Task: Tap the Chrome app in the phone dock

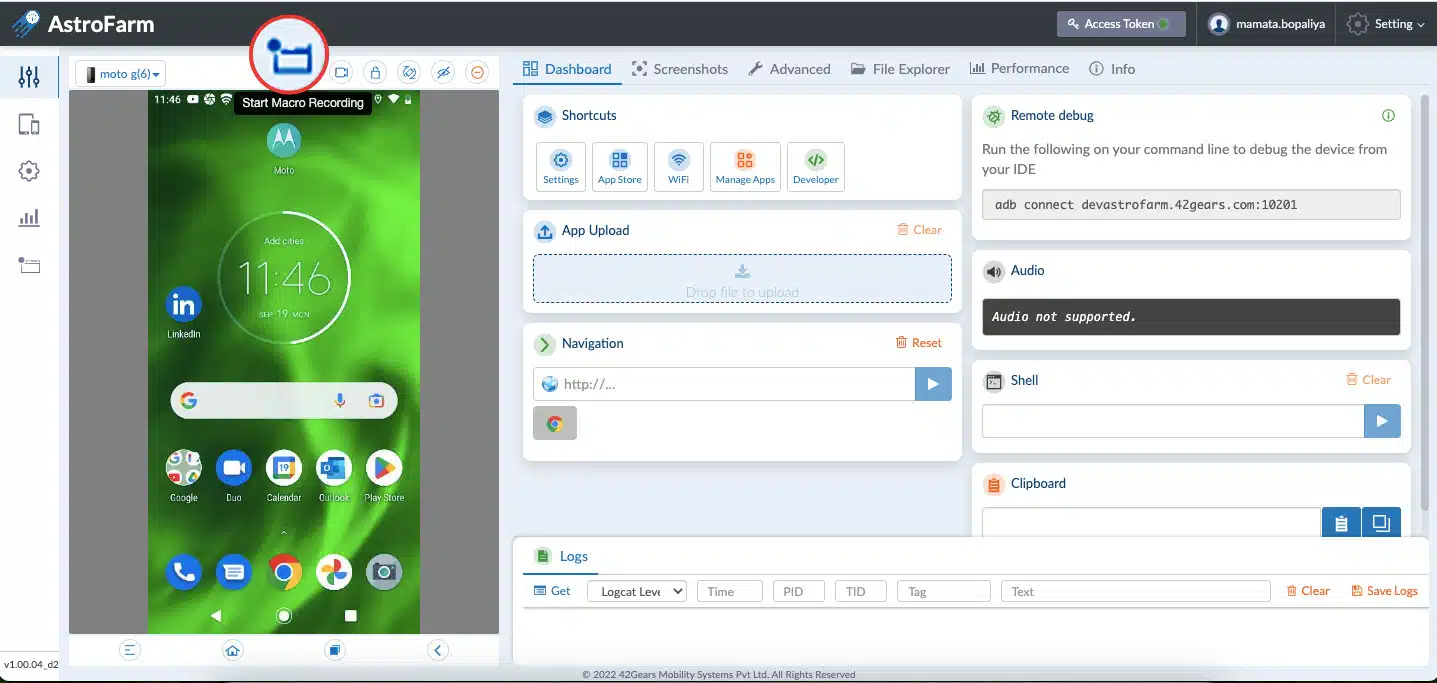Action: click(284, 572)
